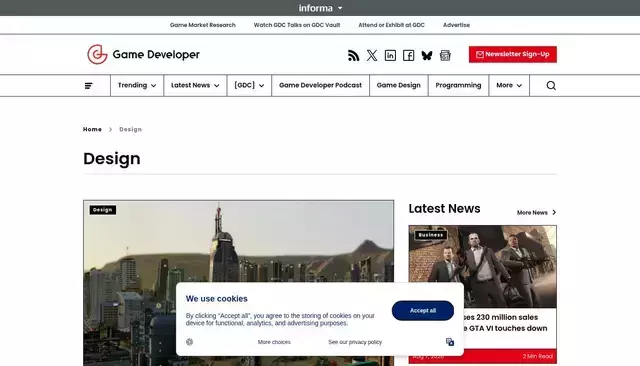This screenshot has width=640, height=366.
Task: Open the LinkedIn social icon
Action: [390, 55]
